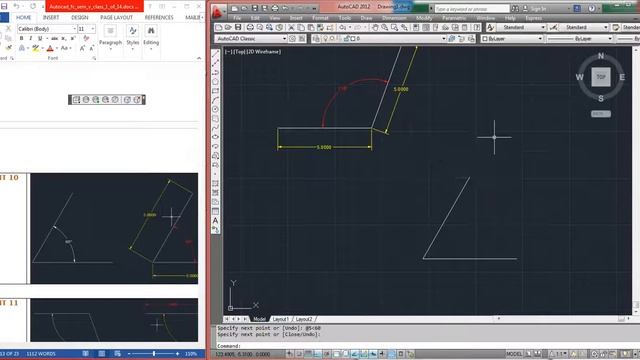Select the Polyline draw tool
The width and height of the screenshot is (640, 360).
[215, 73]
